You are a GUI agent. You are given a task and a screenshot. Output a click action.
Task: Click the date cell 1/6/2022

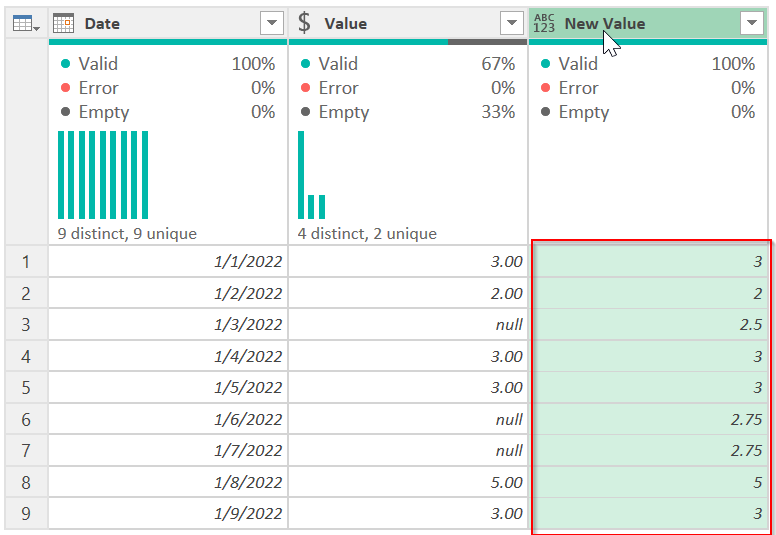pos(168,419)
